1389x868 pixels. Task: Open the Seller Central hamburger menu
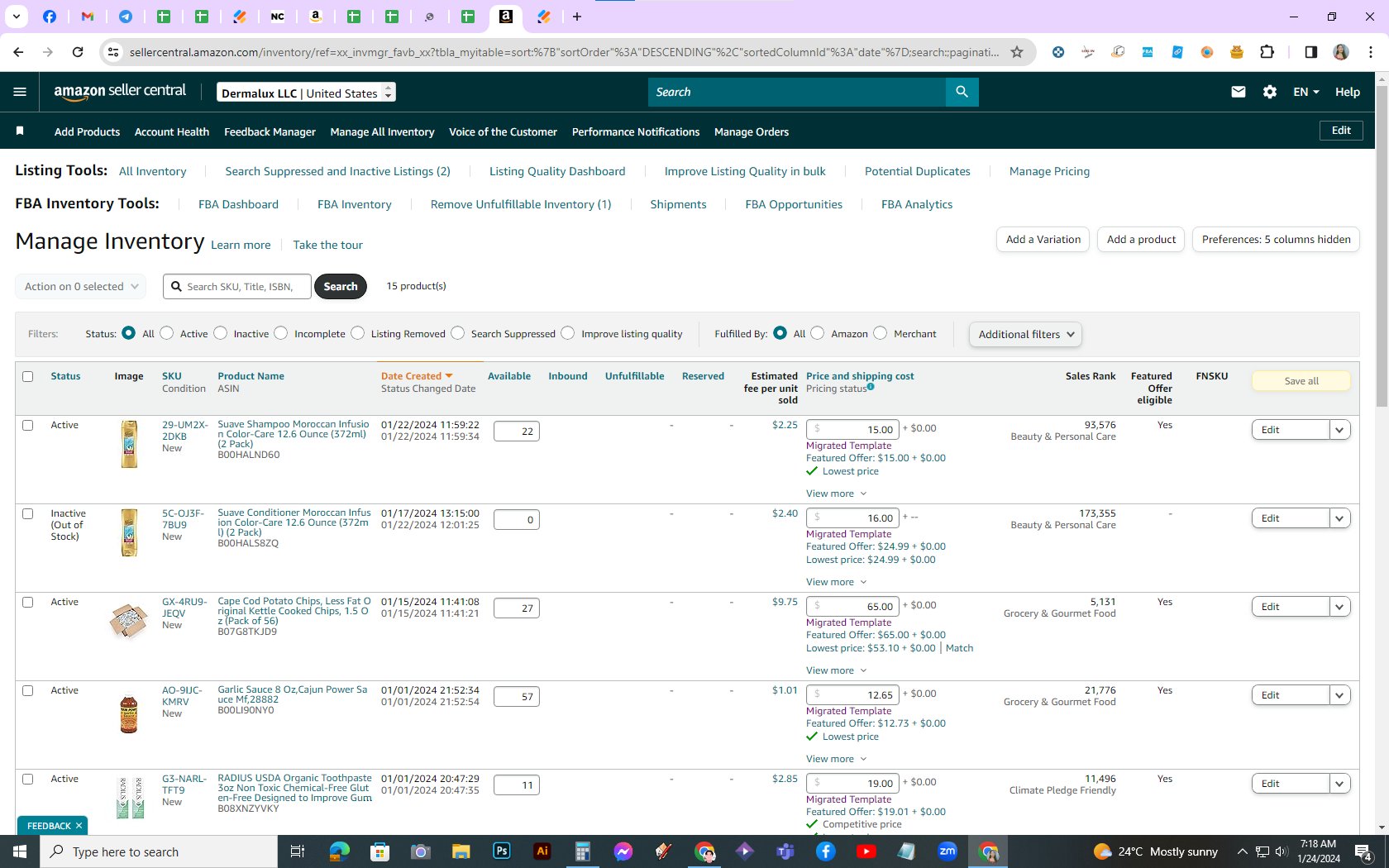point(20,92)
